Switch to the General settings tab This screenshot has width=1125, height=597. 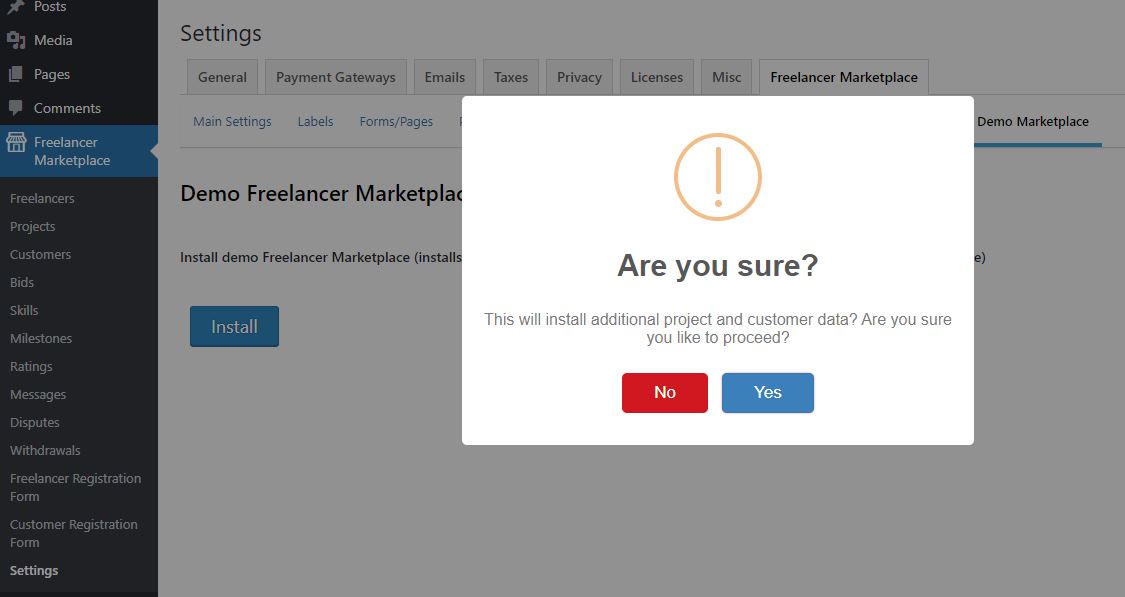pos(222,77)
